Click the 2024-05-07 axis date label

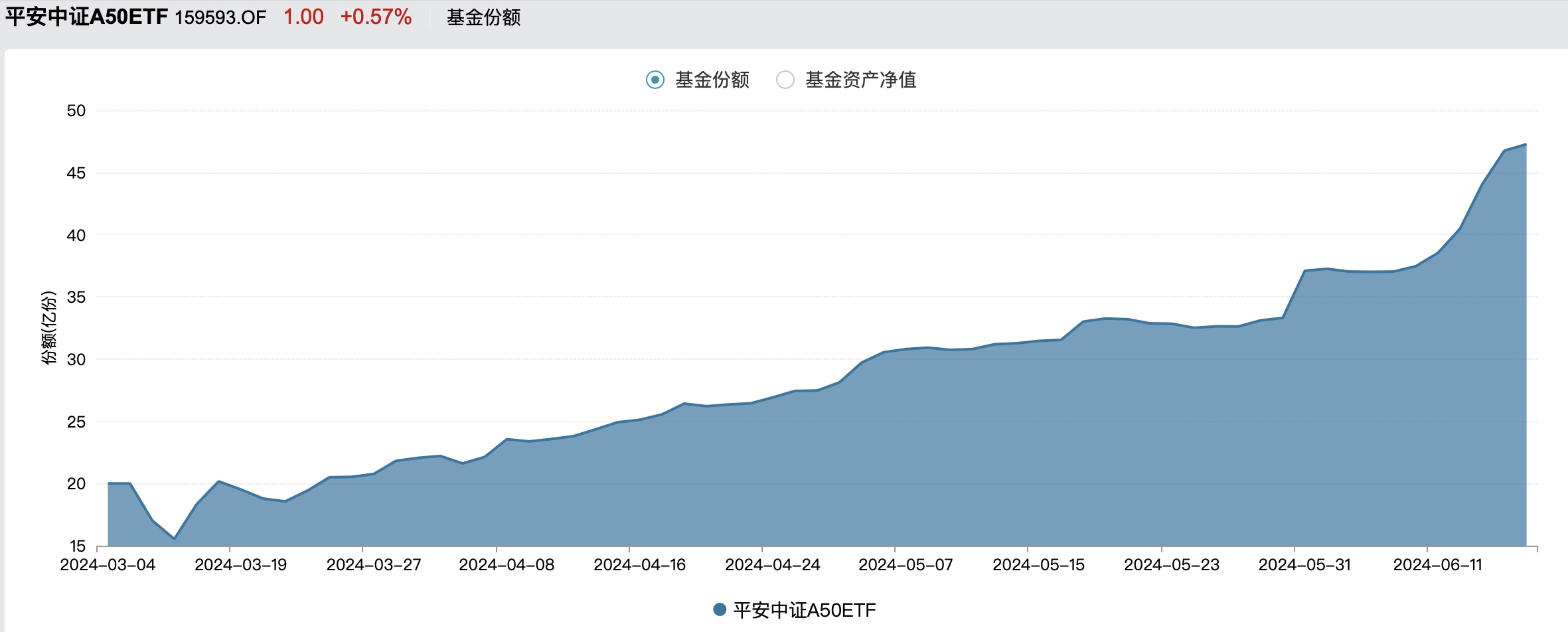(x=905, y=565)
